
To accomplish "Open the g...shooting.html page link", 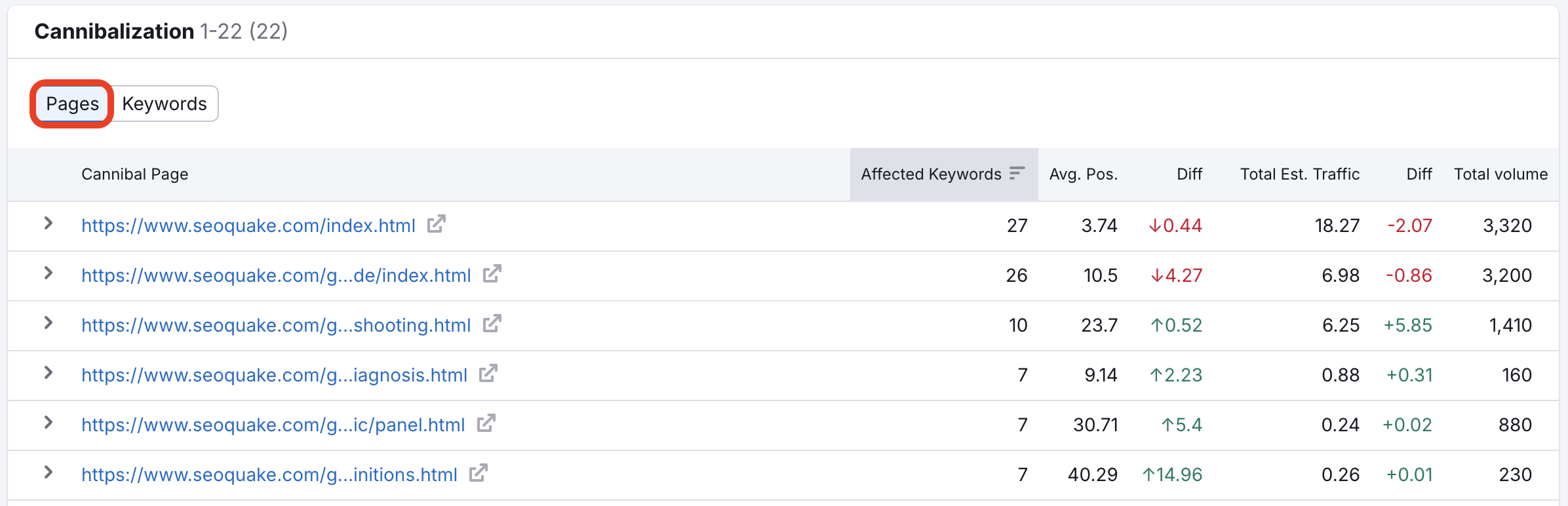I will [276, 325].
